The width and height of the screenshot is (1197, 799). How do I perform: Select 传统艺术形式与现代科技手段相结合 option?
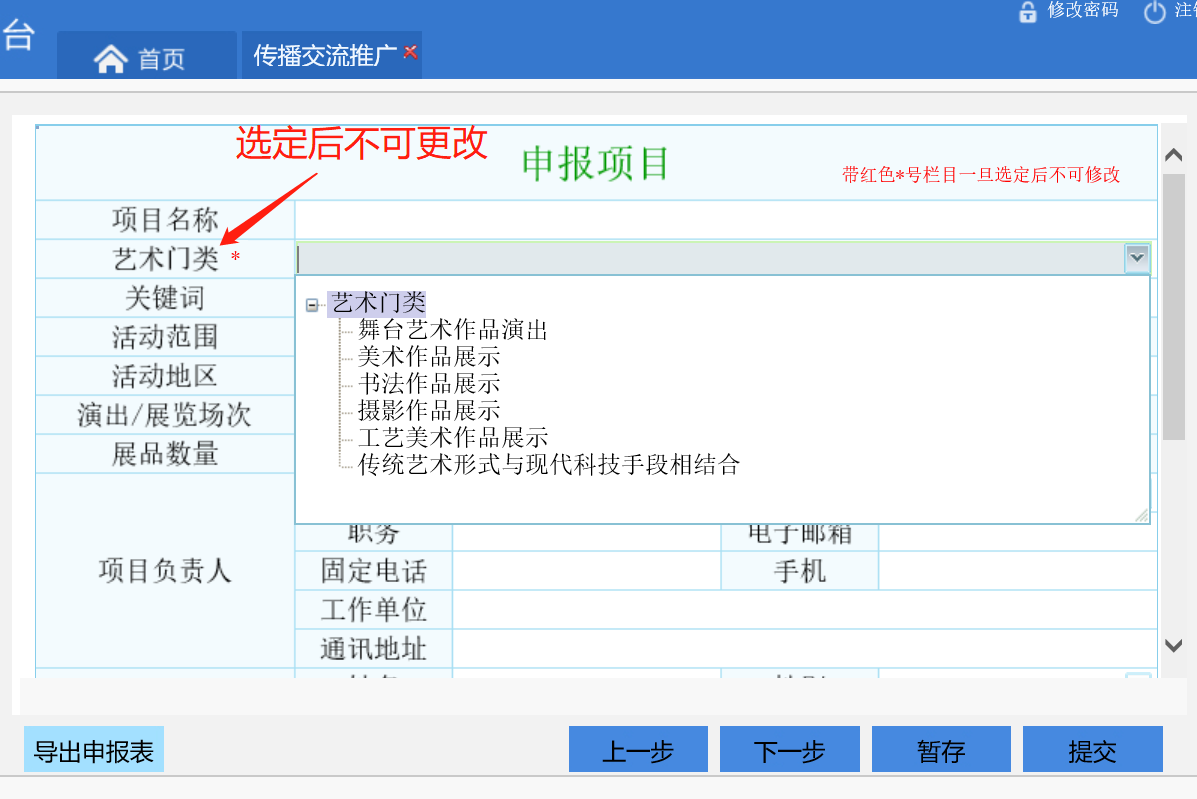point(548,465)
